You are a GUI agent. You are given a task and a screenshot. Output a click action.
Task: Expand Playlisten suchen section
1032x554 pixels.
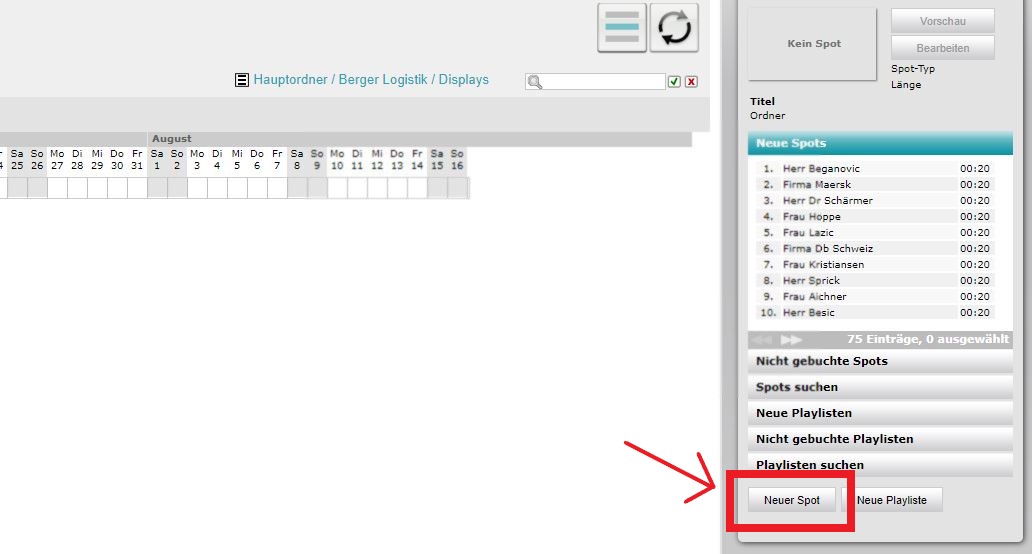[880, 465]
